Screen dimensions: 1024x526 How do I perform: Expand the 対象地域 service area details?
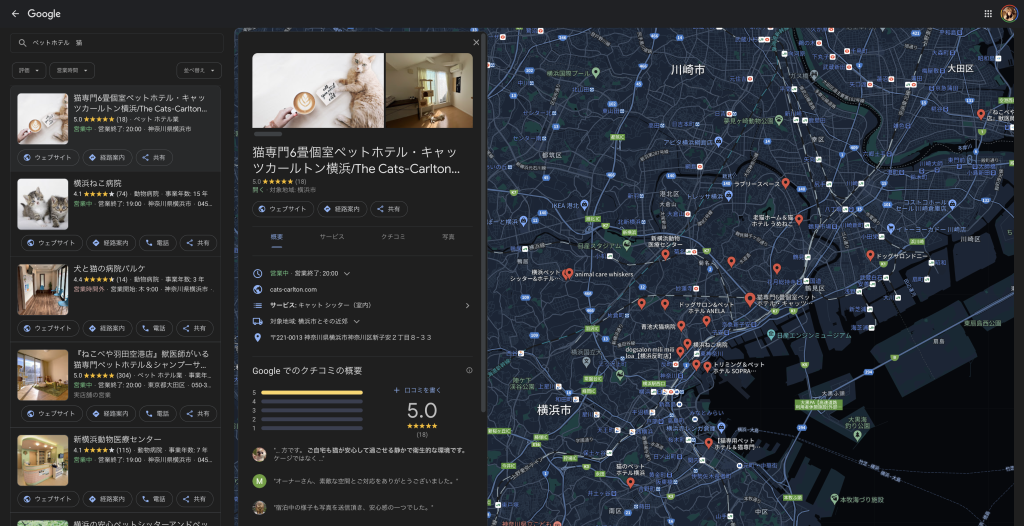click(x=357, y=321)
